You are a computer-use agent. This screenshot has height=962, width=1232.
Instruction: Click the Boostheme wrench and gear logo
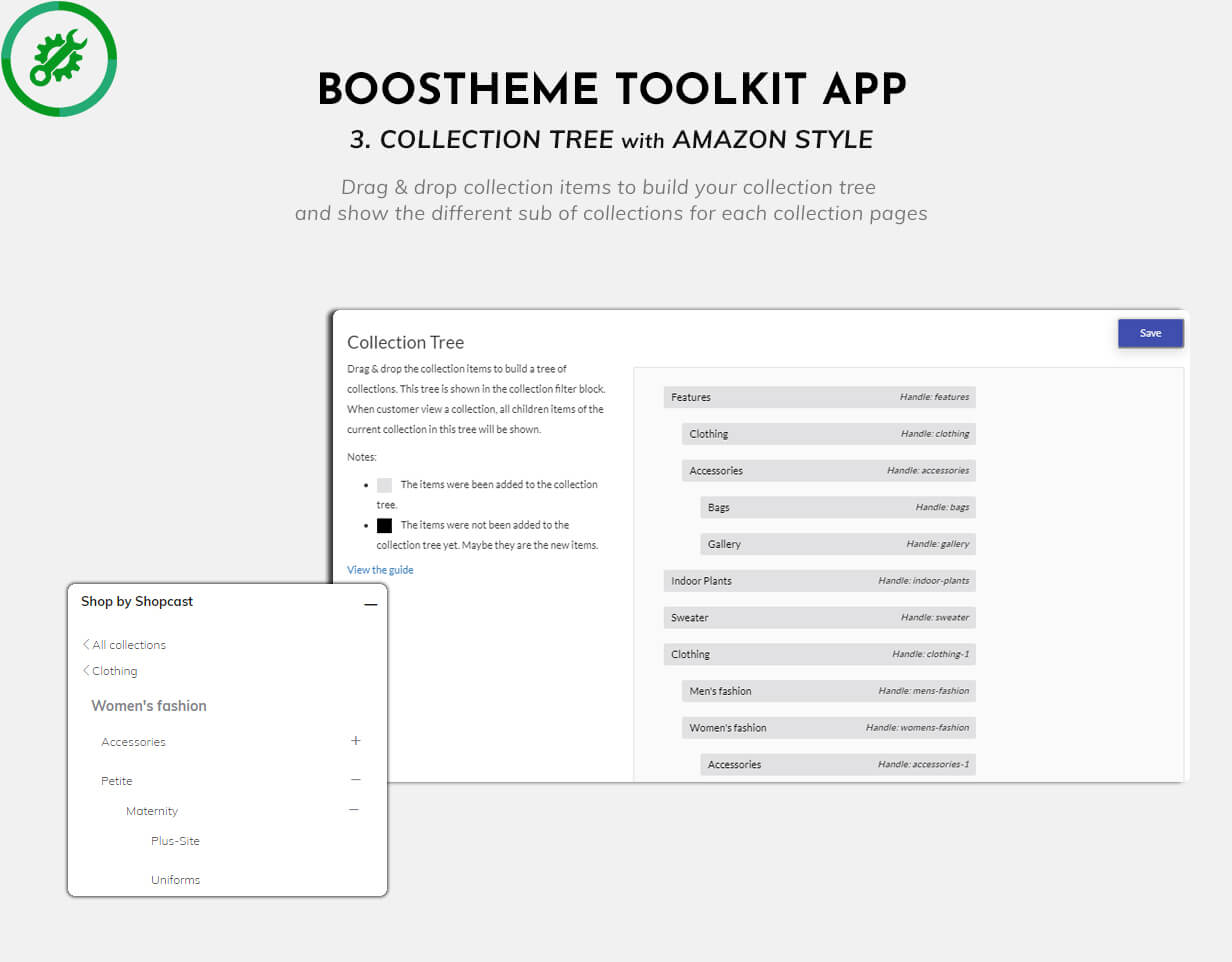tap(59, 59)
